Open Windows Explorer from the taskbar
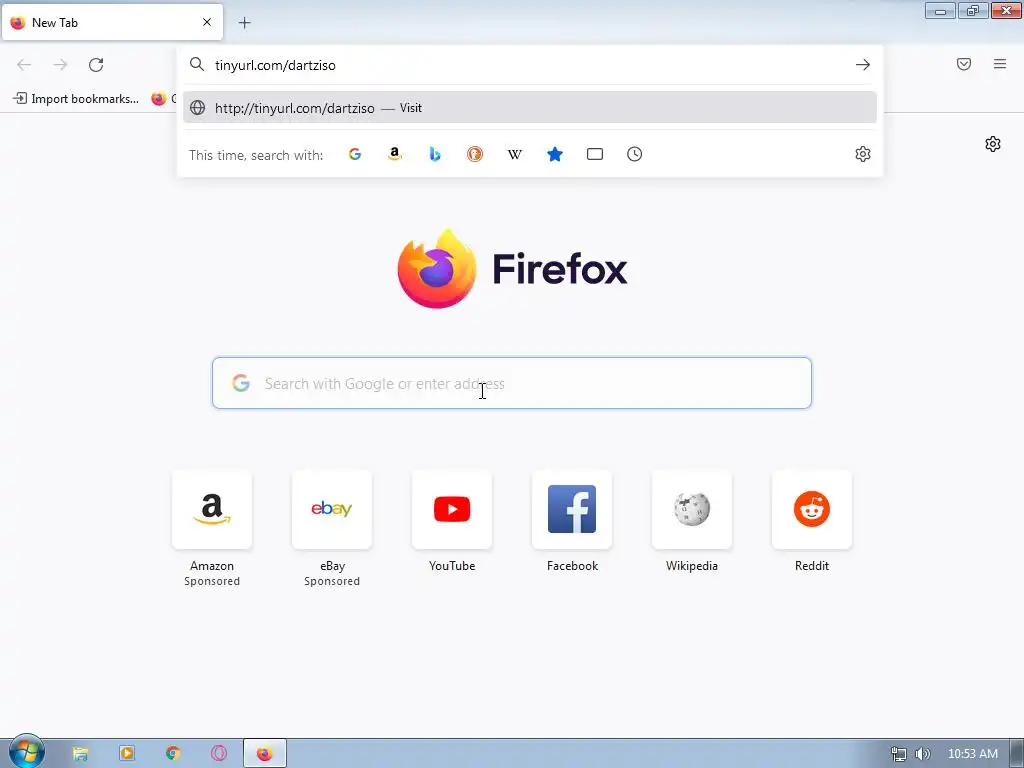 point(80,754)
